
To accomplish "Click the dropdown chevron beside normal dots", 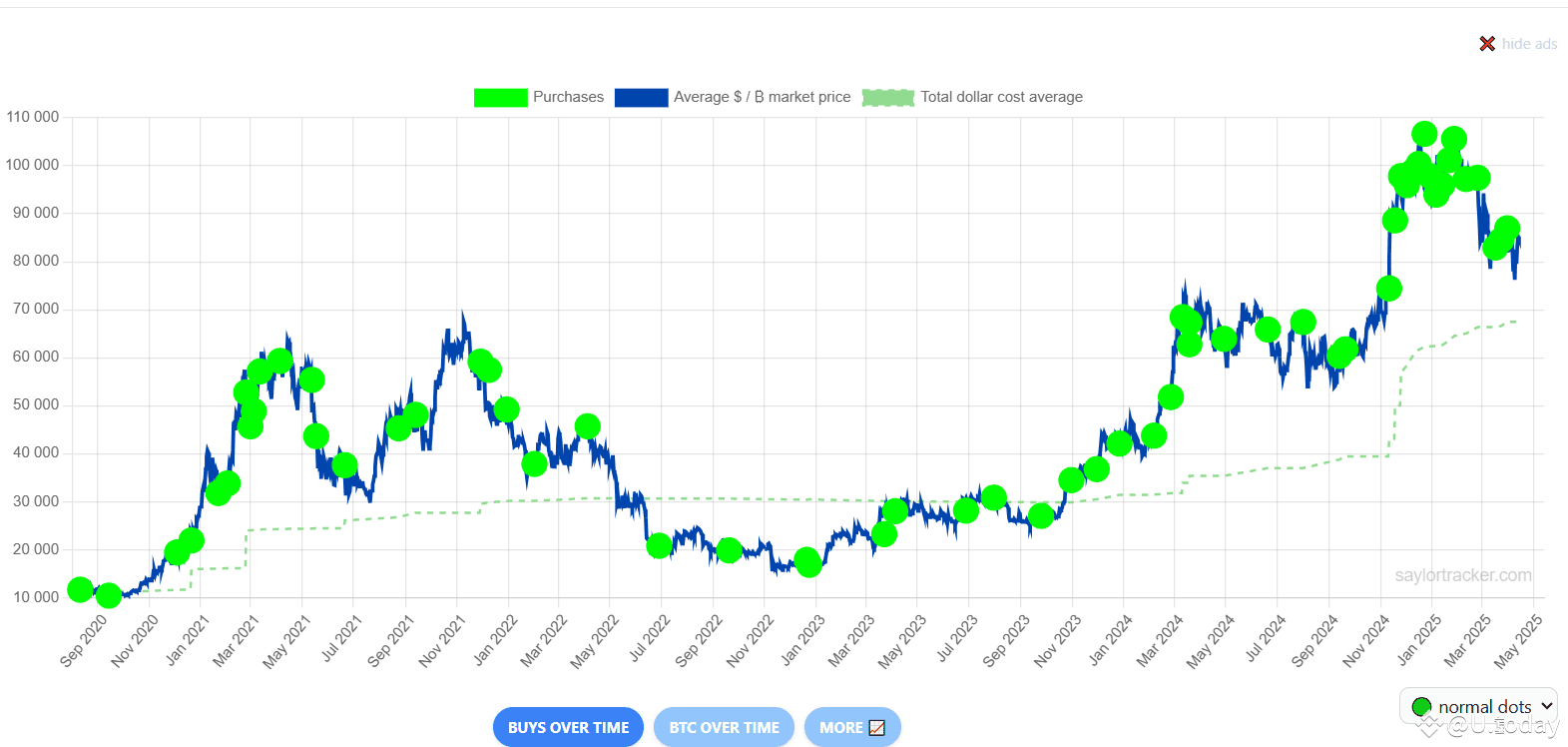I will 1547,706.
